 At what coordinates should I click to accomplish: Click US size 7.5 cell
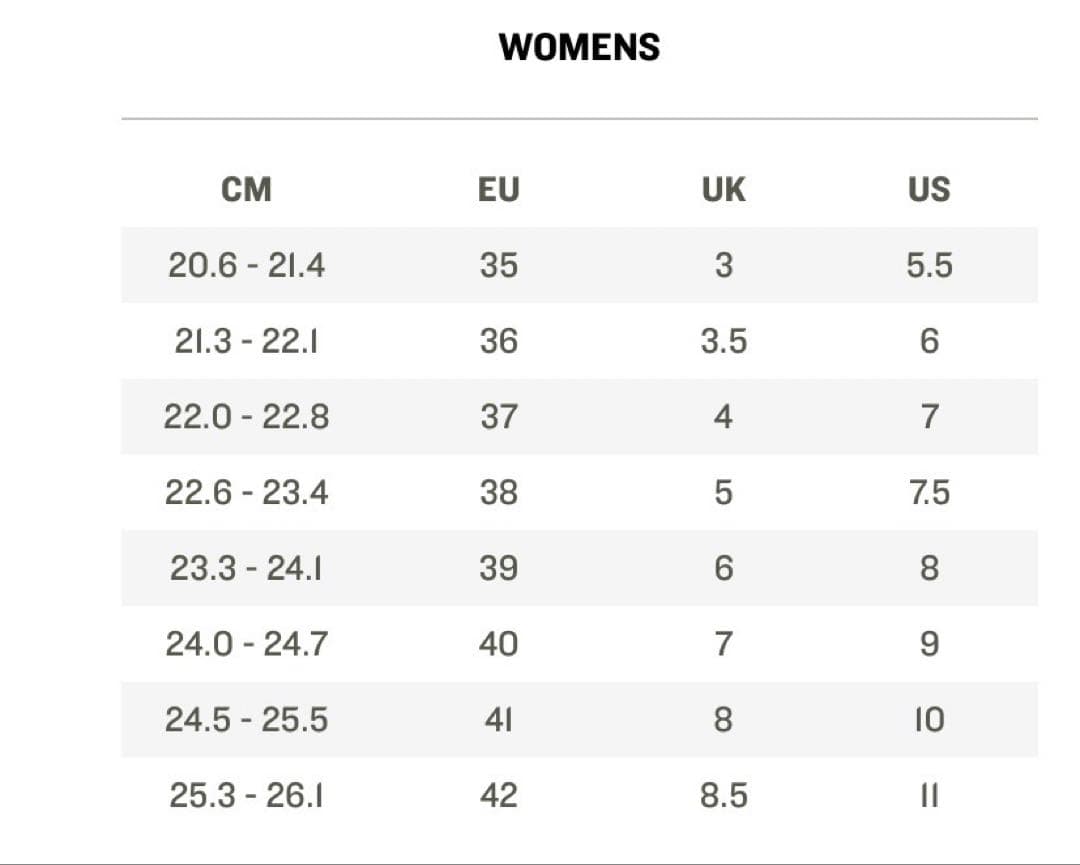point(929,492)
